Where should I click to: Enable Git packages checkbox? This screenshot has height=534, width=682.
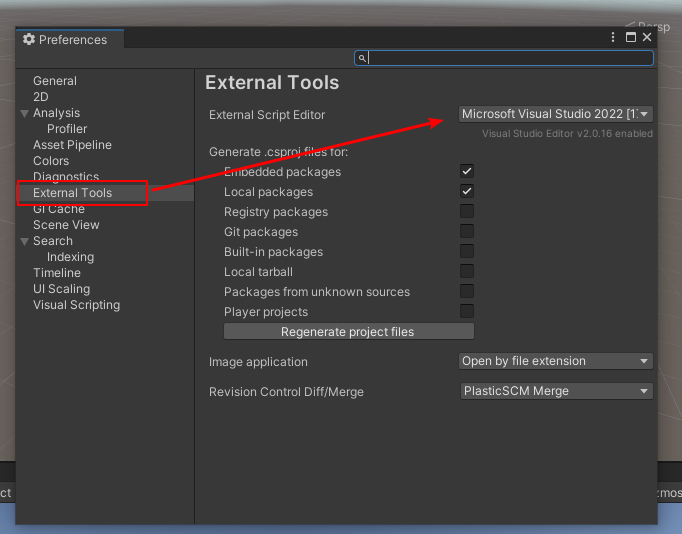coord(467,231)
